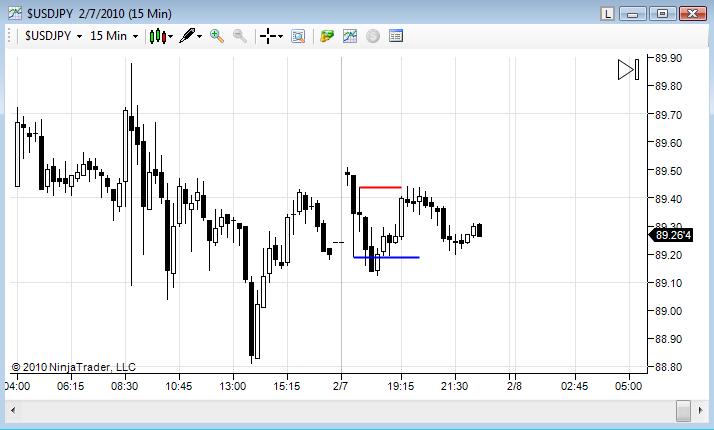Expand the chart style dropdown arrow
The height and width of the screenshot is (430, 714).
[171, 36]
